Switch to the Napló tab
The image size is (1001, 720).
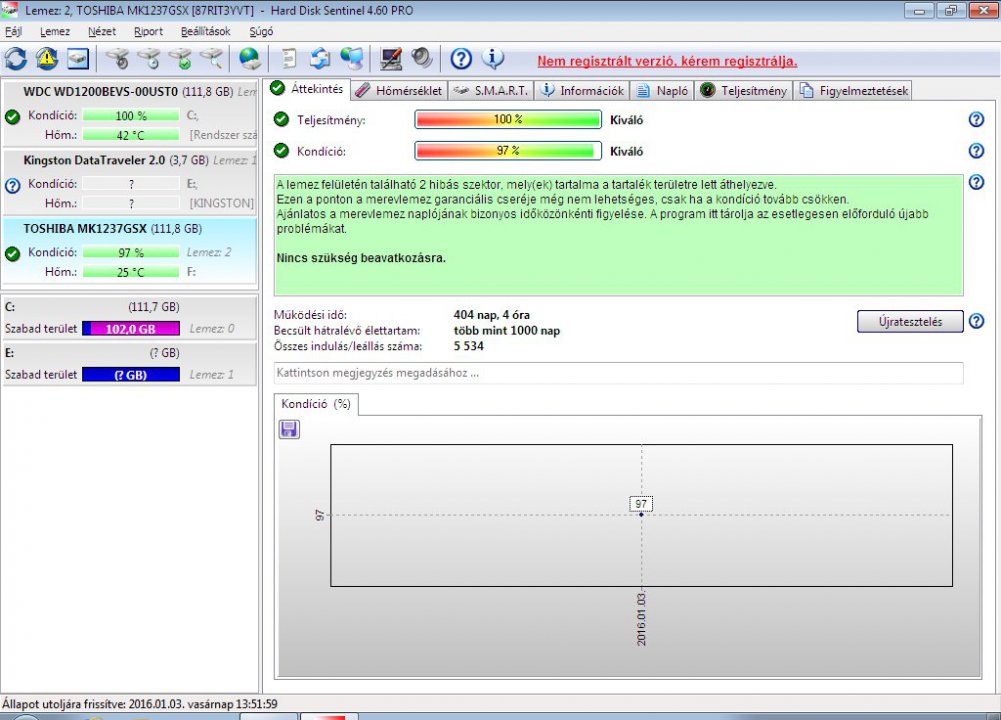[x=662, y=91]
